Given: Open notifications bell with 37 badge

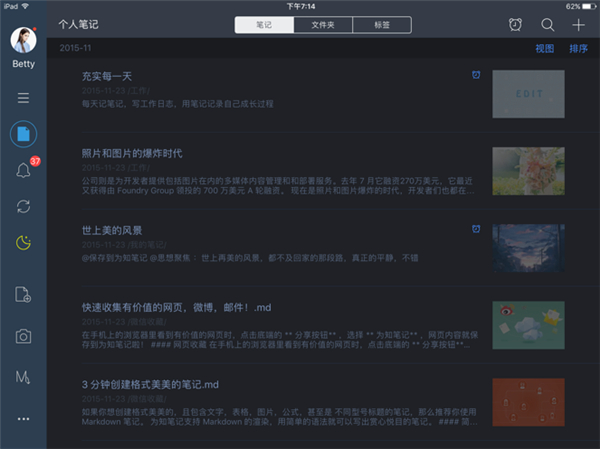Looking at the screenshot, I should pyautogui.click(x=23, y=169).
